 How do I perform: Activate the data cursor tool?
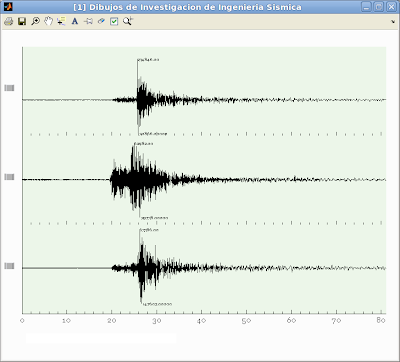[x=61, y=22]
